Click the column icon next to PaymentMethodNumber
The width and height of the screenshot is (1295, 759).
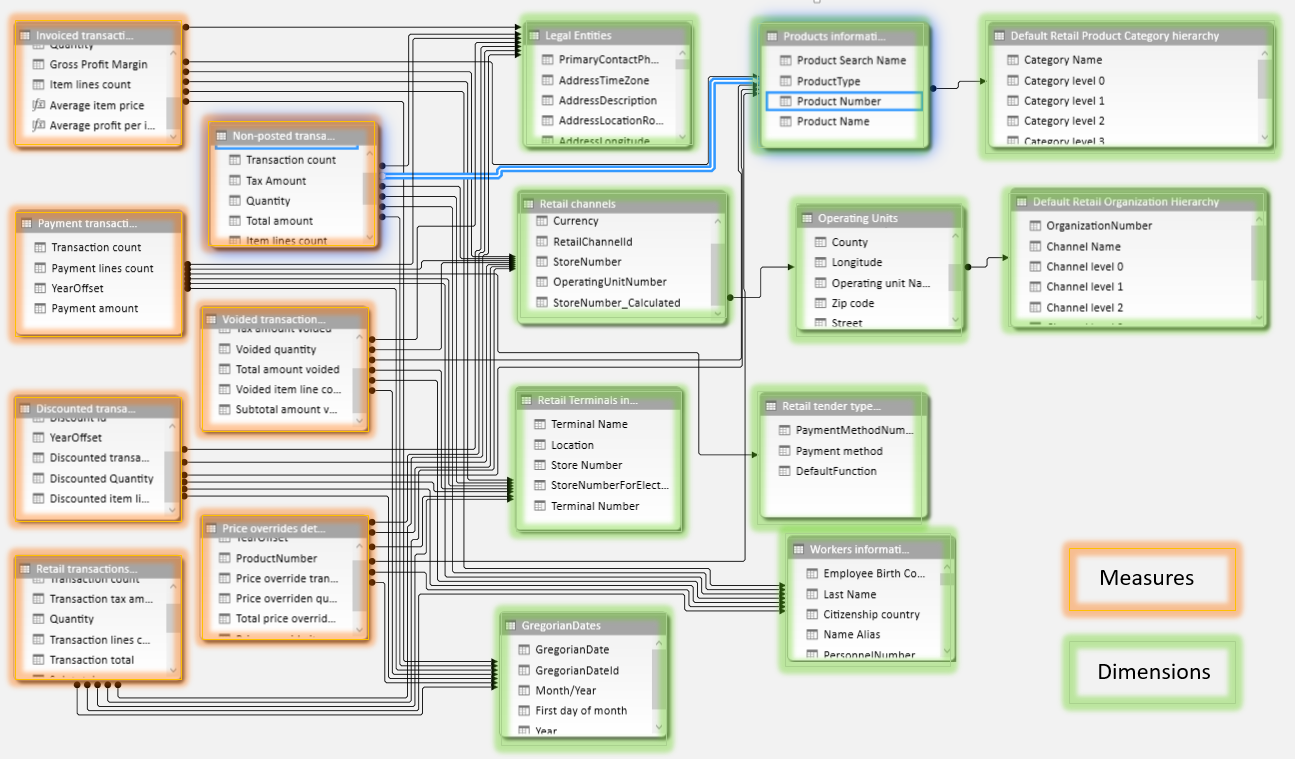[785, 430]
